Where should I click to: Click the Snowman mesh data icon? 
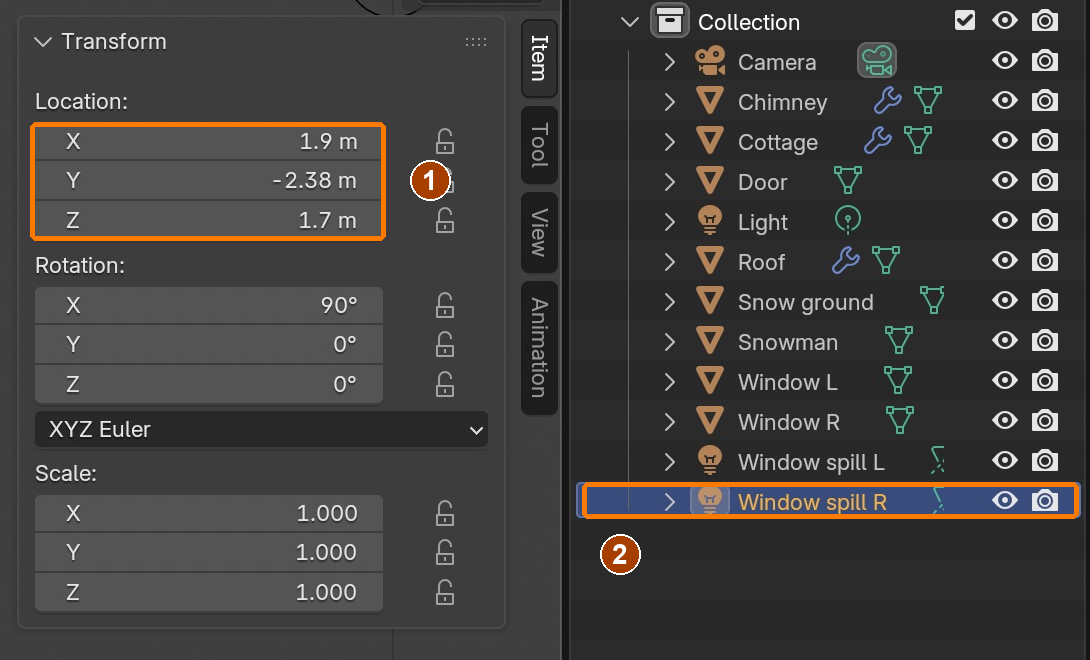[898, 341]
